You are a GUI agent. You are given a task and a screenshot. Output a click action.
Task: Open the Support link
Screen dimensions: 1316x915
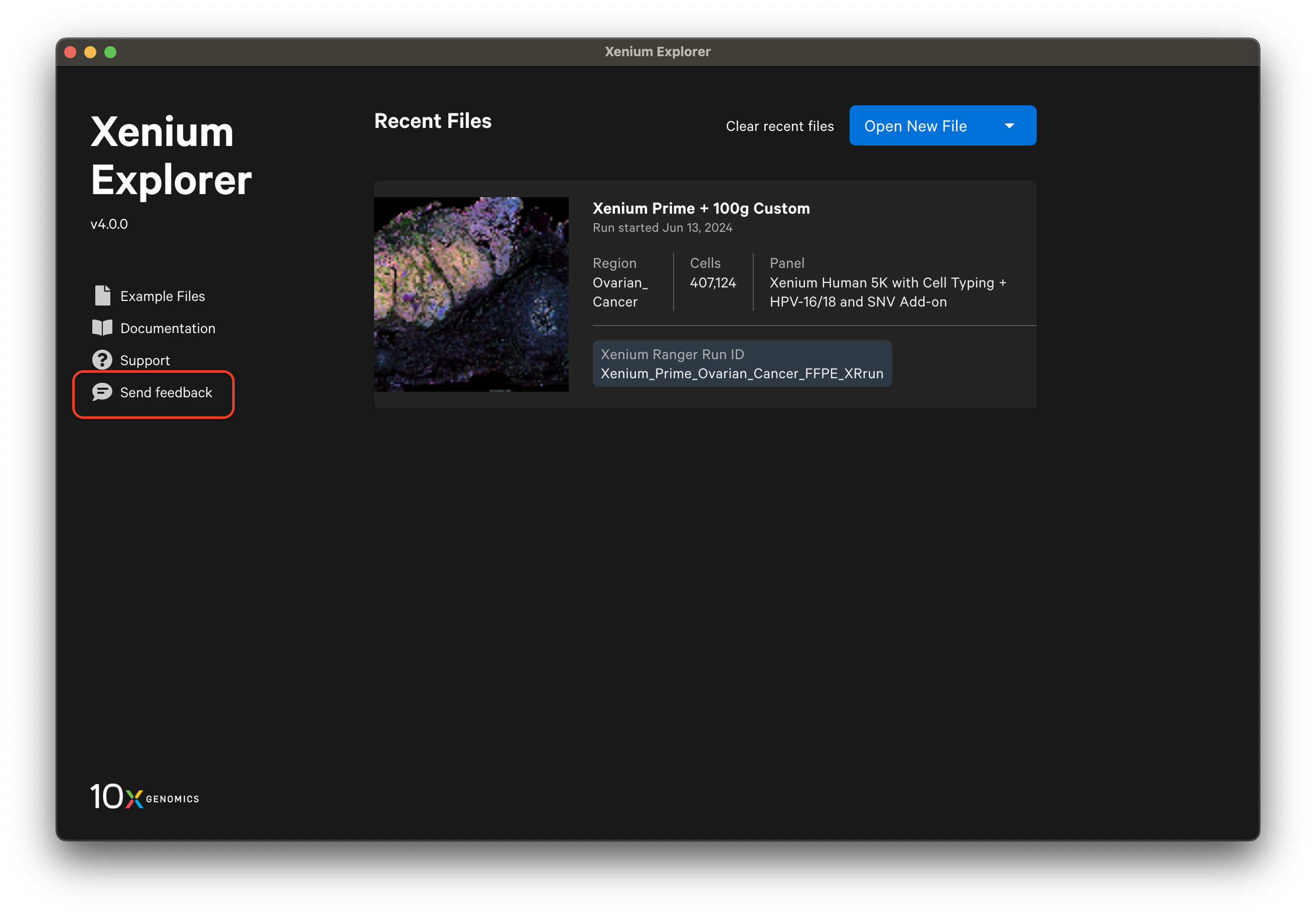[144, 360]
